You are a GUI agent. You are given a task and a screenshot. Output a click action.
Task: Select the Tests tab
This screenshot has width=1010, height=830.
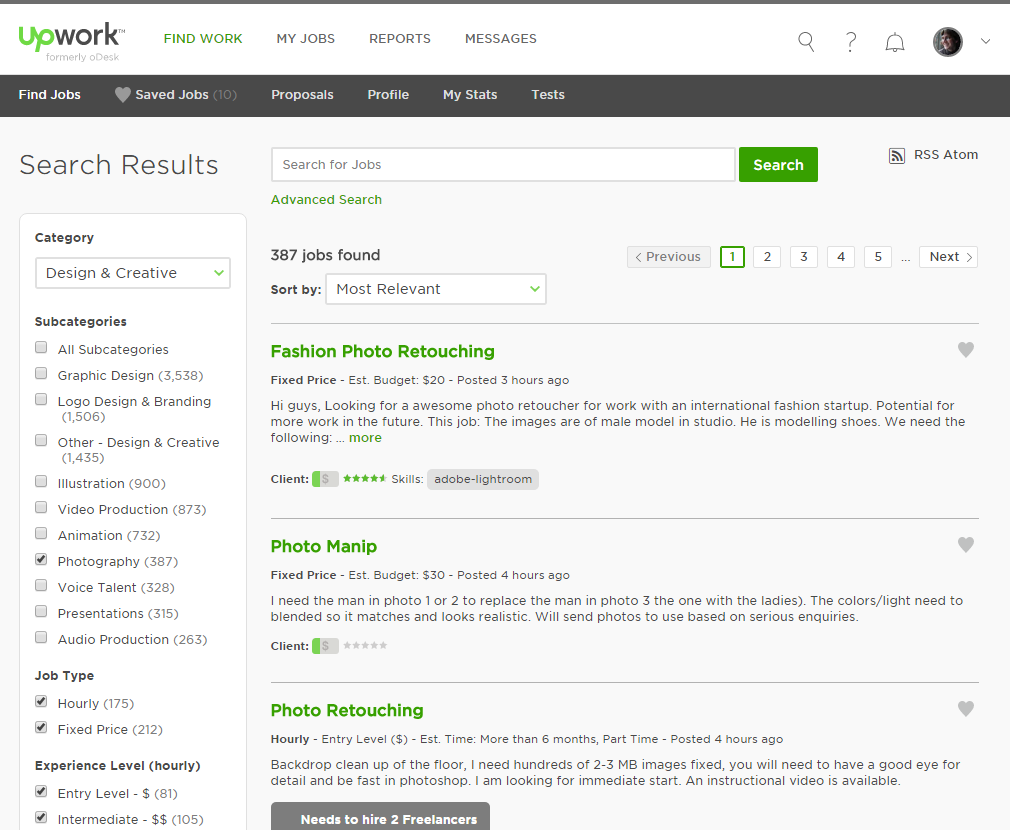click(x=548, y=95)
